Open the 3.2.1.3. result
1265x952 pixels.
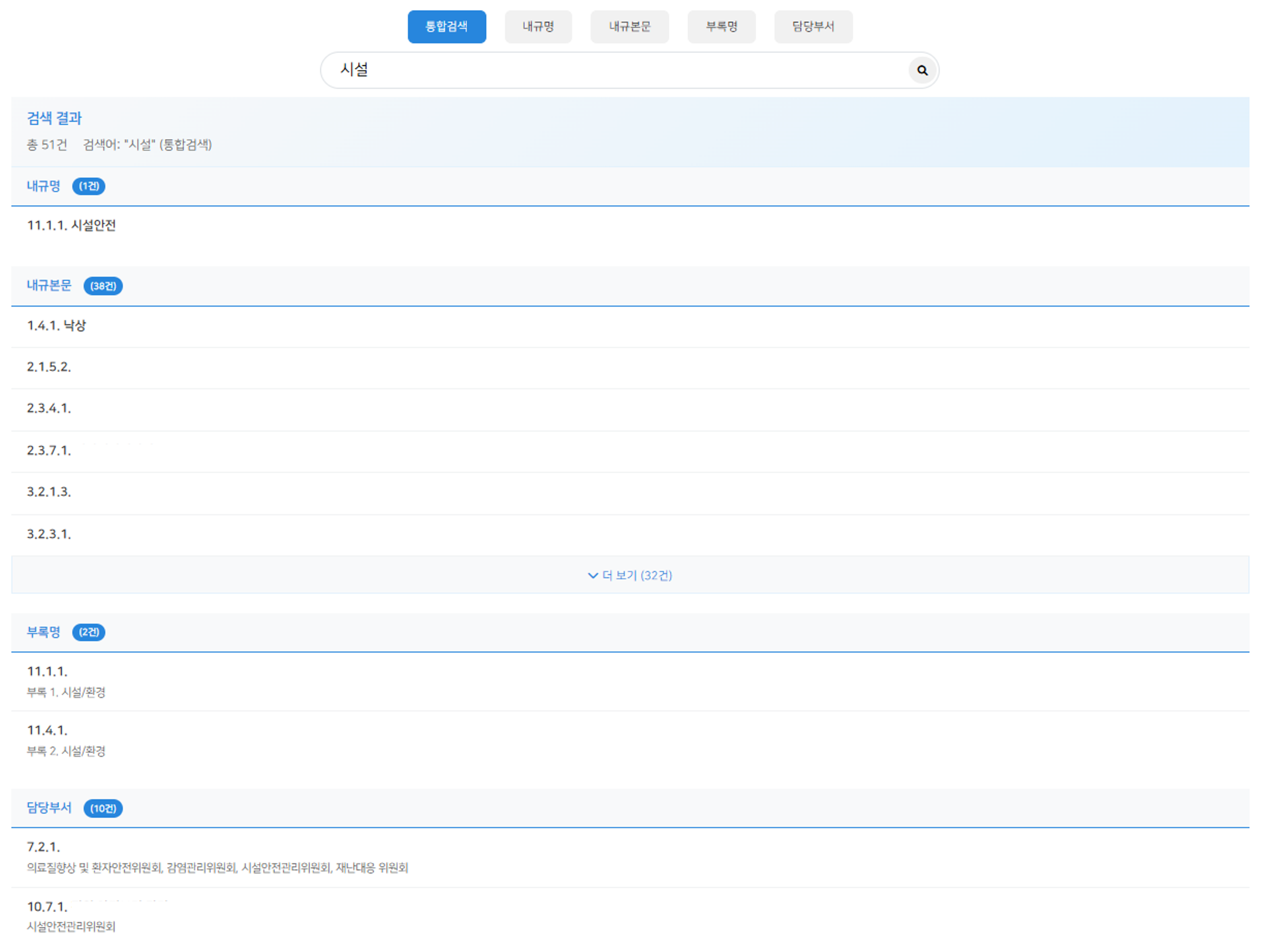click(49, 492)
